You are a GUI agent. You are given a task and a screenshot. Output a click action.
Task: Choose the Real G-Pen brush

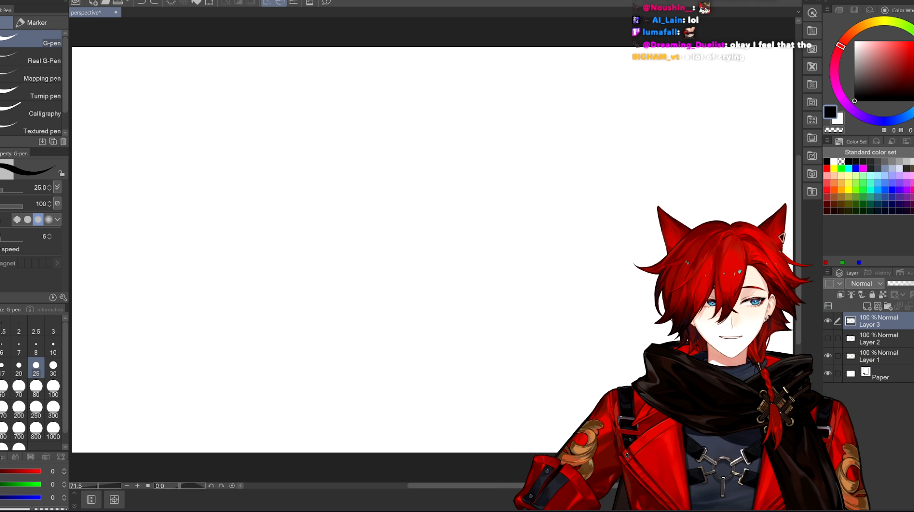tap(31, 59)
